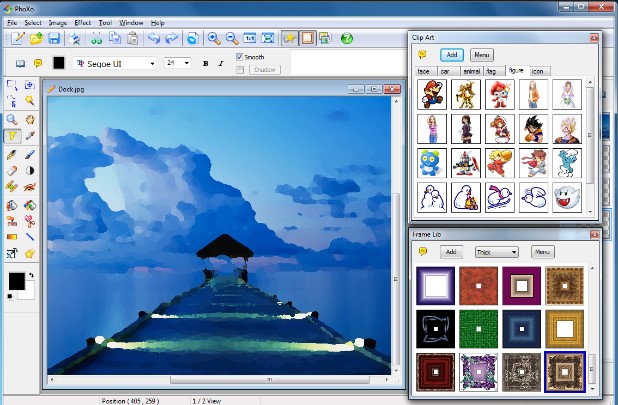Click the black text color swatch
Screen dimensions: 618x405
(58, 63)
